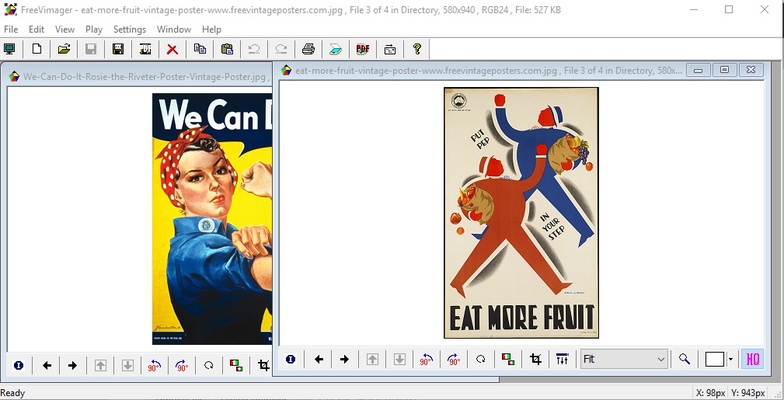The image size is (784, 400).
Task: Minimize the eat-more-fruit child window
Action: pos(698,70)
